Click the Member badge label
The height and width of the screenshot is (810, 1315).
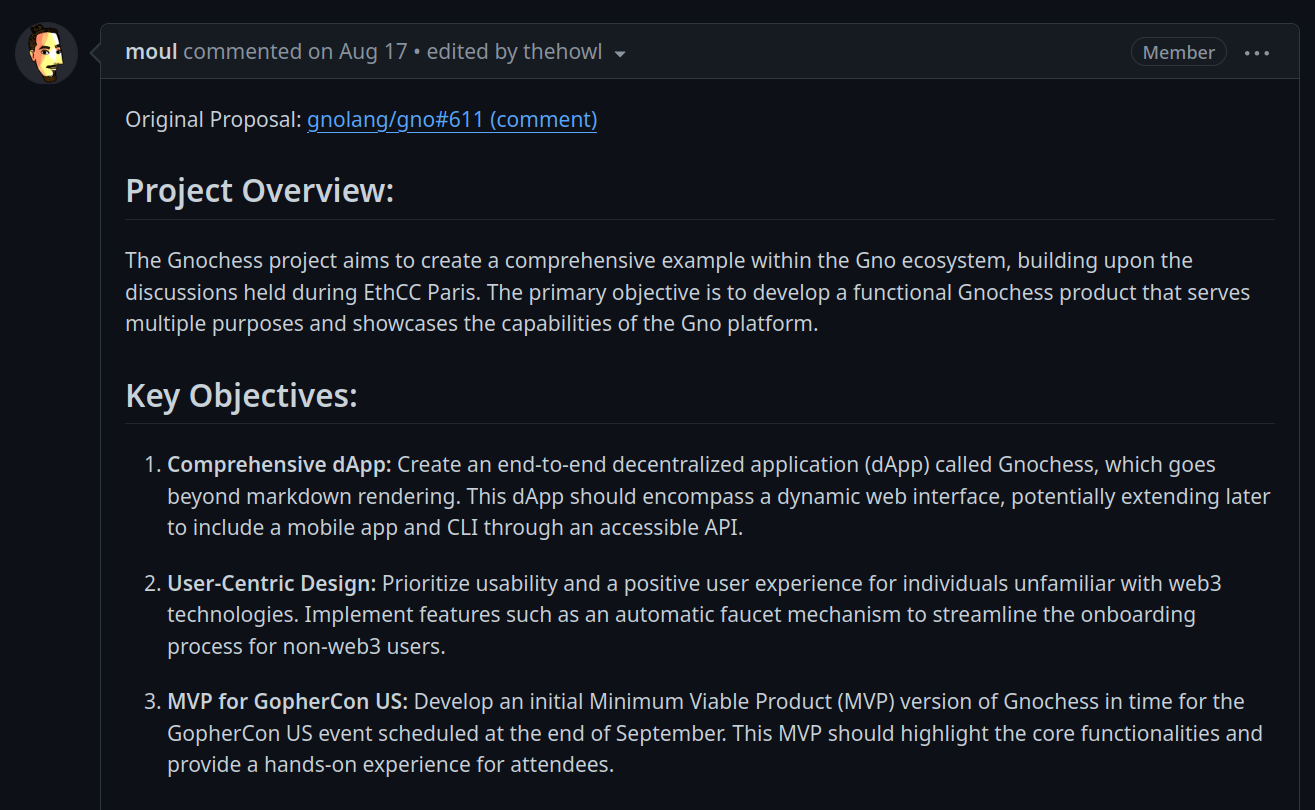point(1179,53)
